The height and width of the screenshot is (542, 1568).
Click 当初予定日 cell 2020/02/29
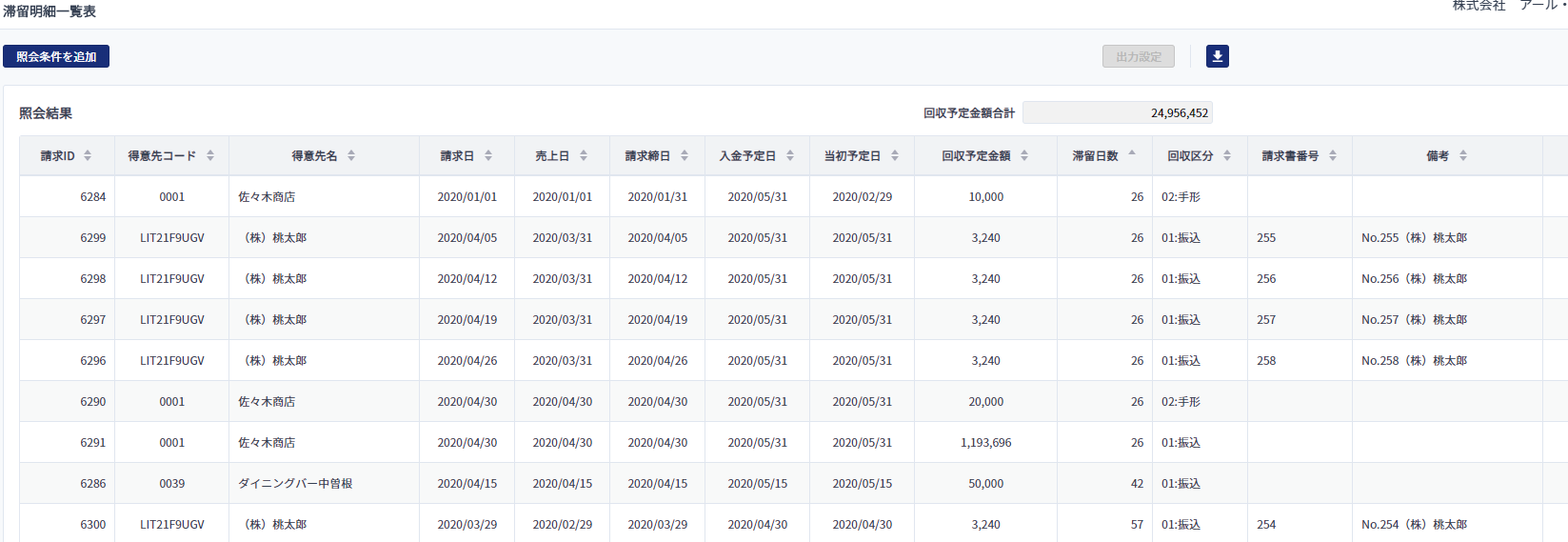click(x=863, y=196)
